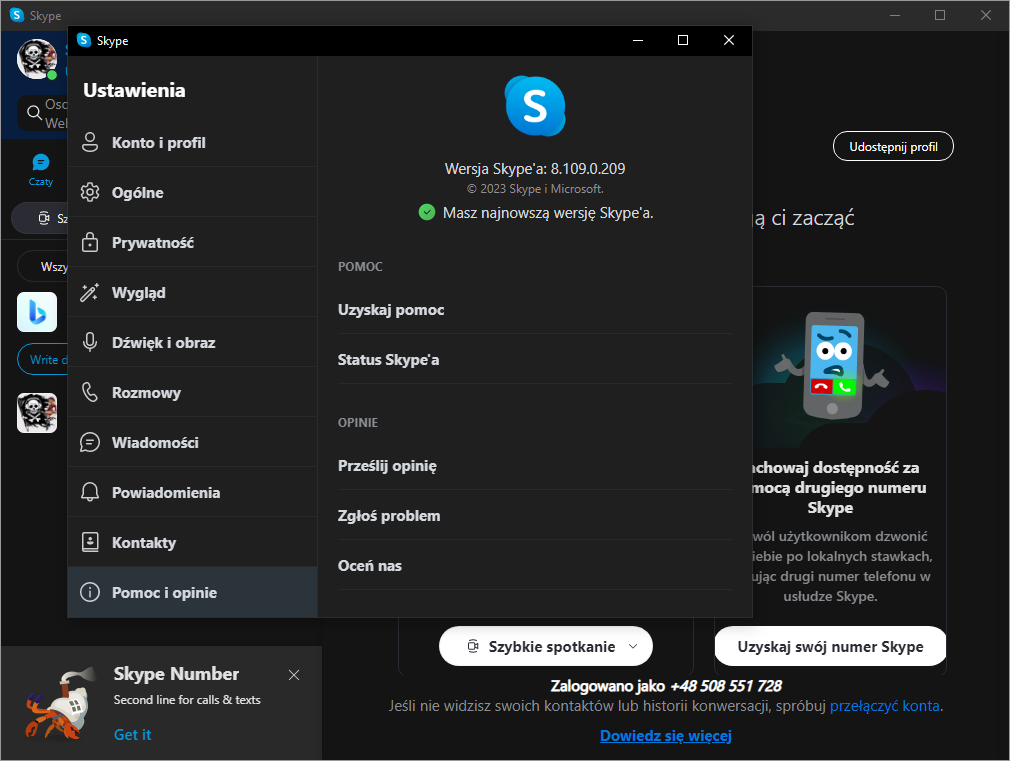Click the Zalogowano jako +48 508 551 728 text
The image size is (1010, 761).
666,686
